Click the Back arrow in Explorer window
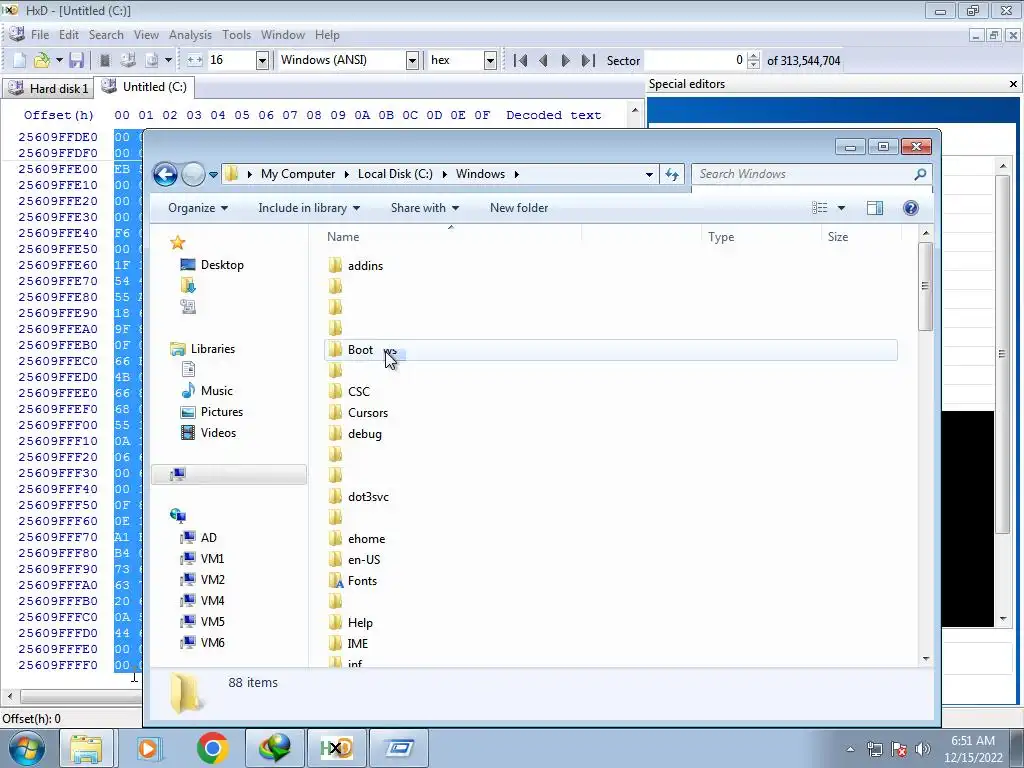Image resolution: width=1024 pixels, height=768 pixels. [x=165, y=174]
